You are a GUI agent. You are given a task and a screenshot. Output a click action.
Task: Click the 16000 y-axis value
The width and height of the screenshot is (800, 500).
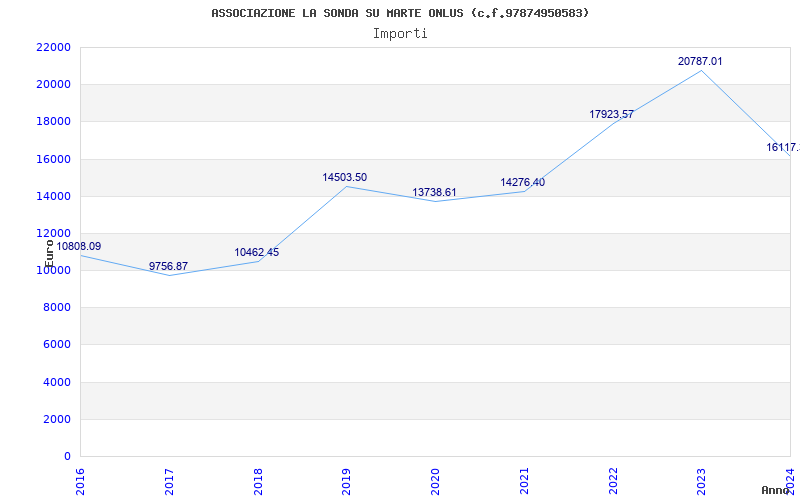pyautogui.click(x=54, y=159)
